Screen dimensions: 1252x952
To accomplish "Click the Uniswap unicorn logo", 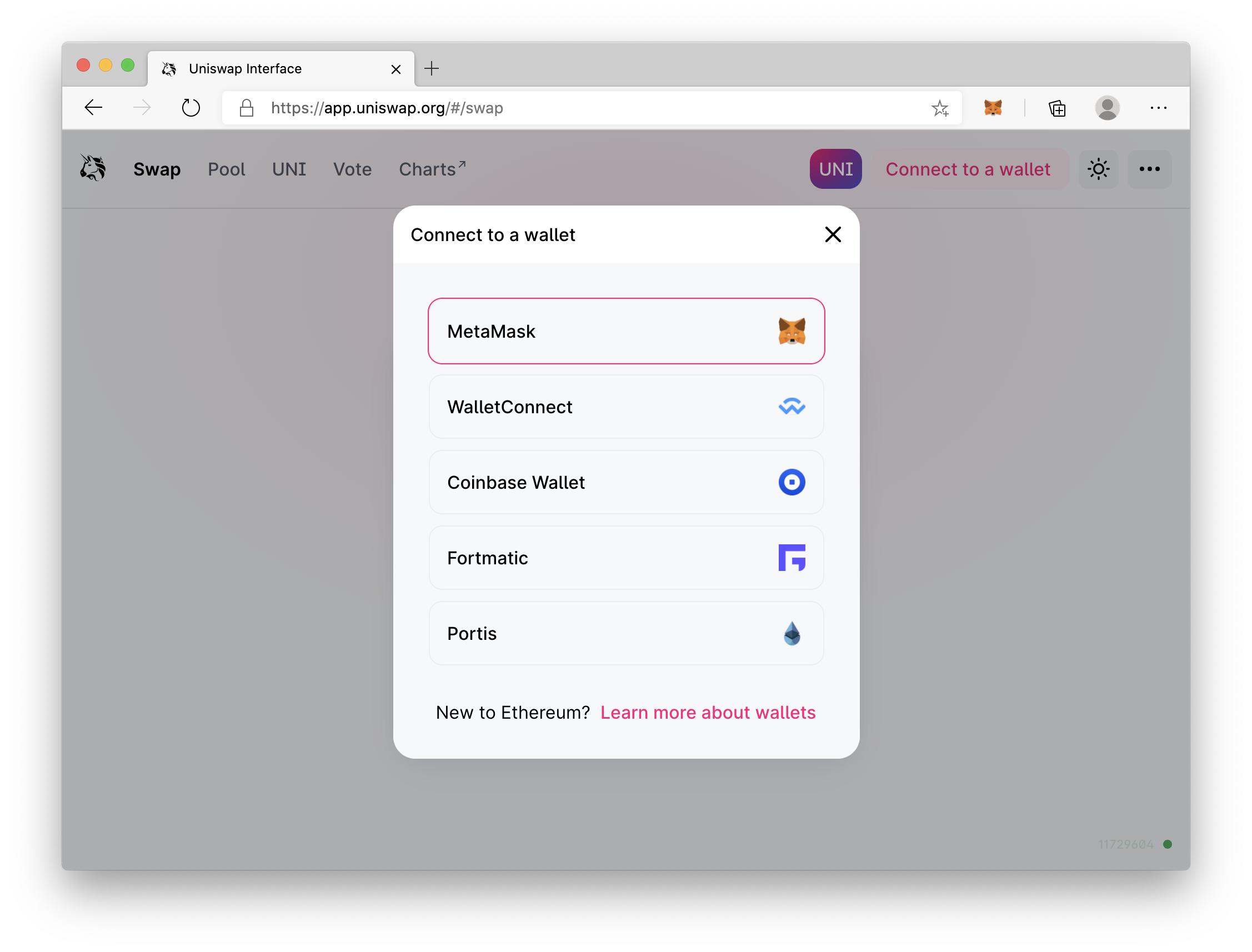I will (93, 168).
